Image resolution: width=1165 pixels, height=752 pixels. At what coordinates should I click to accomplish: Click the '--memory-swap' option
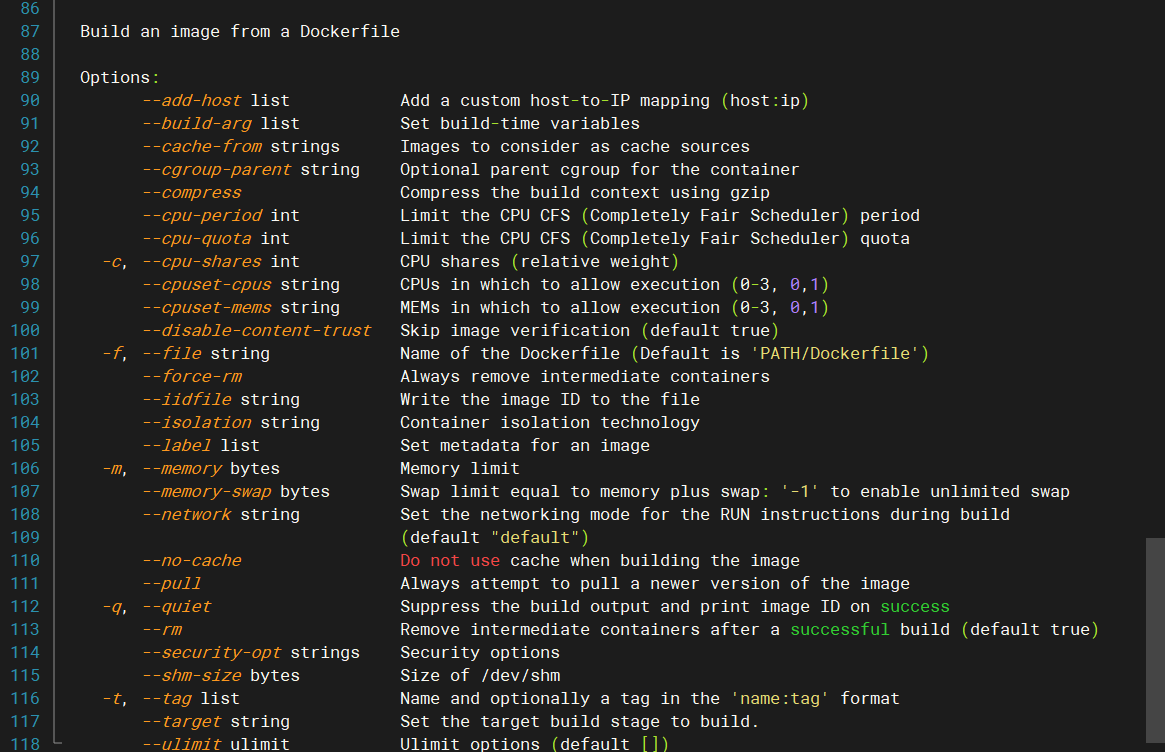pyautogui.click(x=207, y=492)
